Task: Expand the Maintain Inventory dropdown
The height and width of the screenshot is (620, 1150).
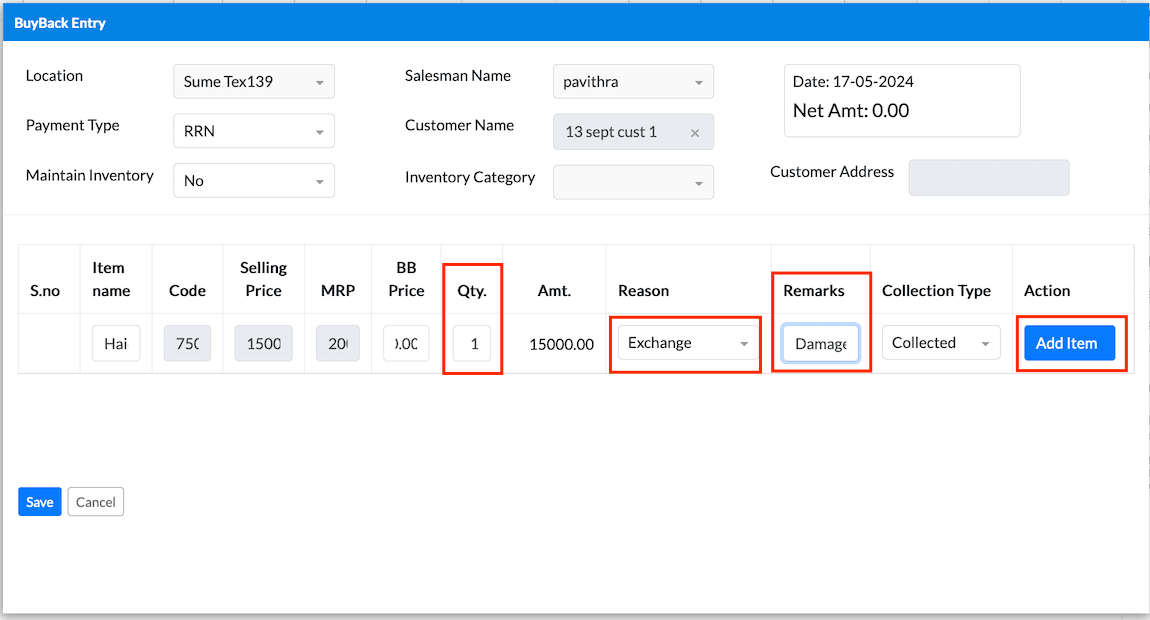Action: pos(254,181)
